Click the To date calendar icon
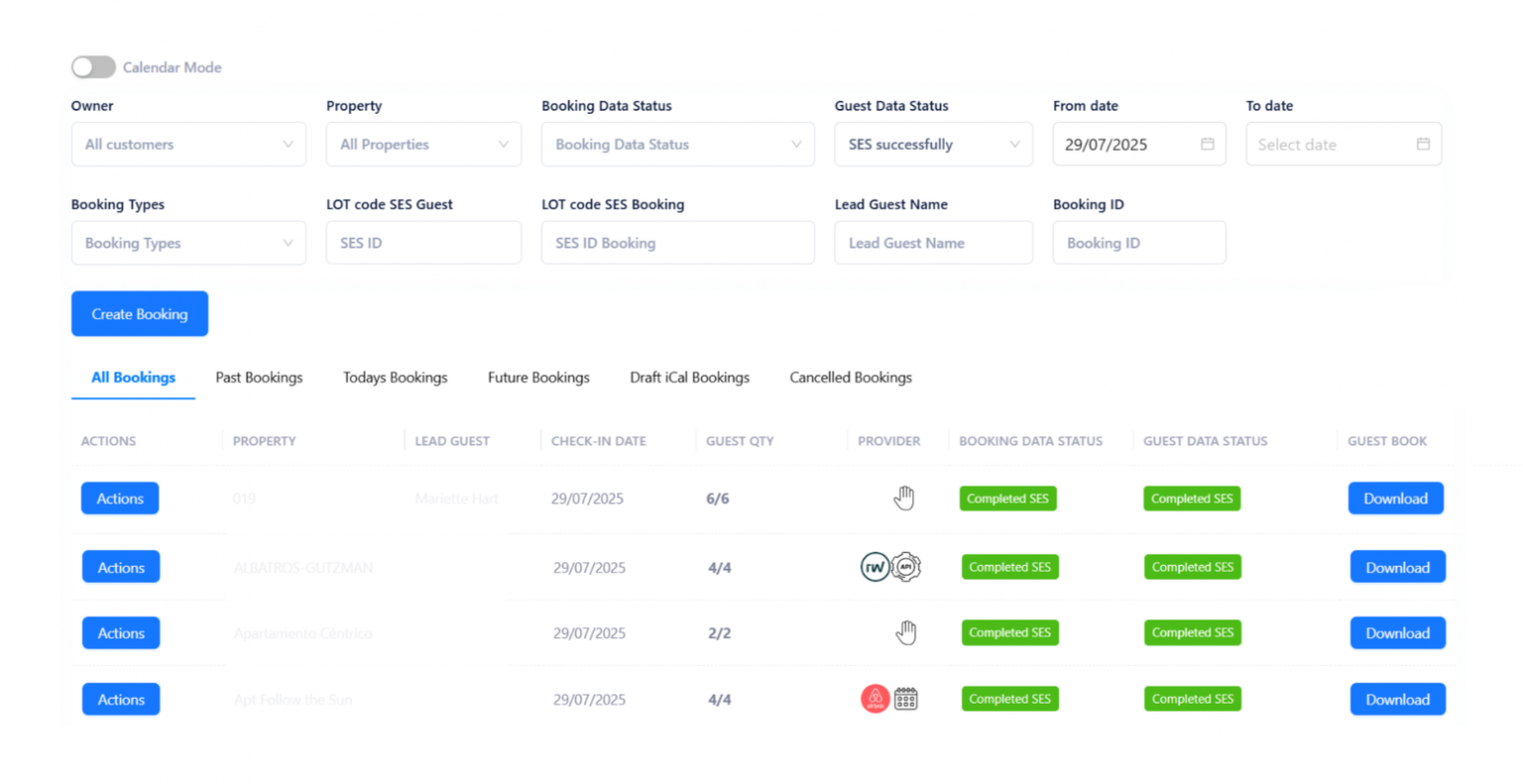This screenshot has height=784, width=1523. tap(1423, 144)
